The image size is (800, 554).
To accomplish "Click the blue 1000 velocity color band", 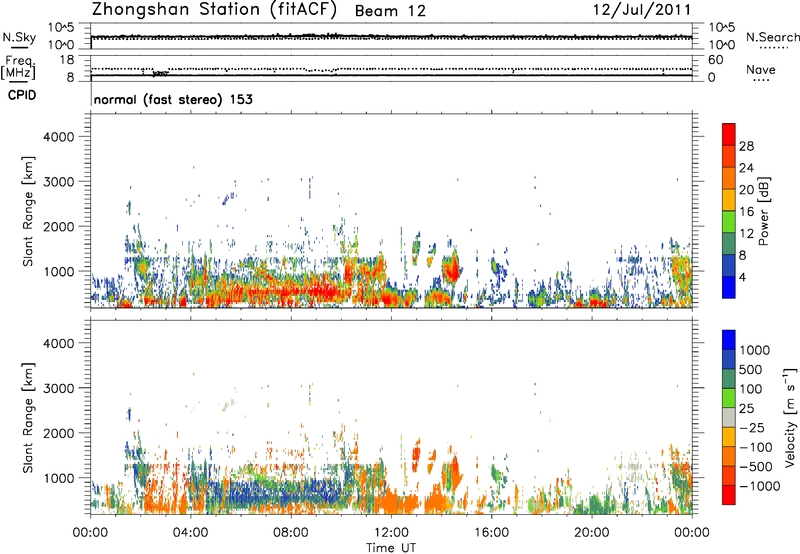I will point(729,340).
